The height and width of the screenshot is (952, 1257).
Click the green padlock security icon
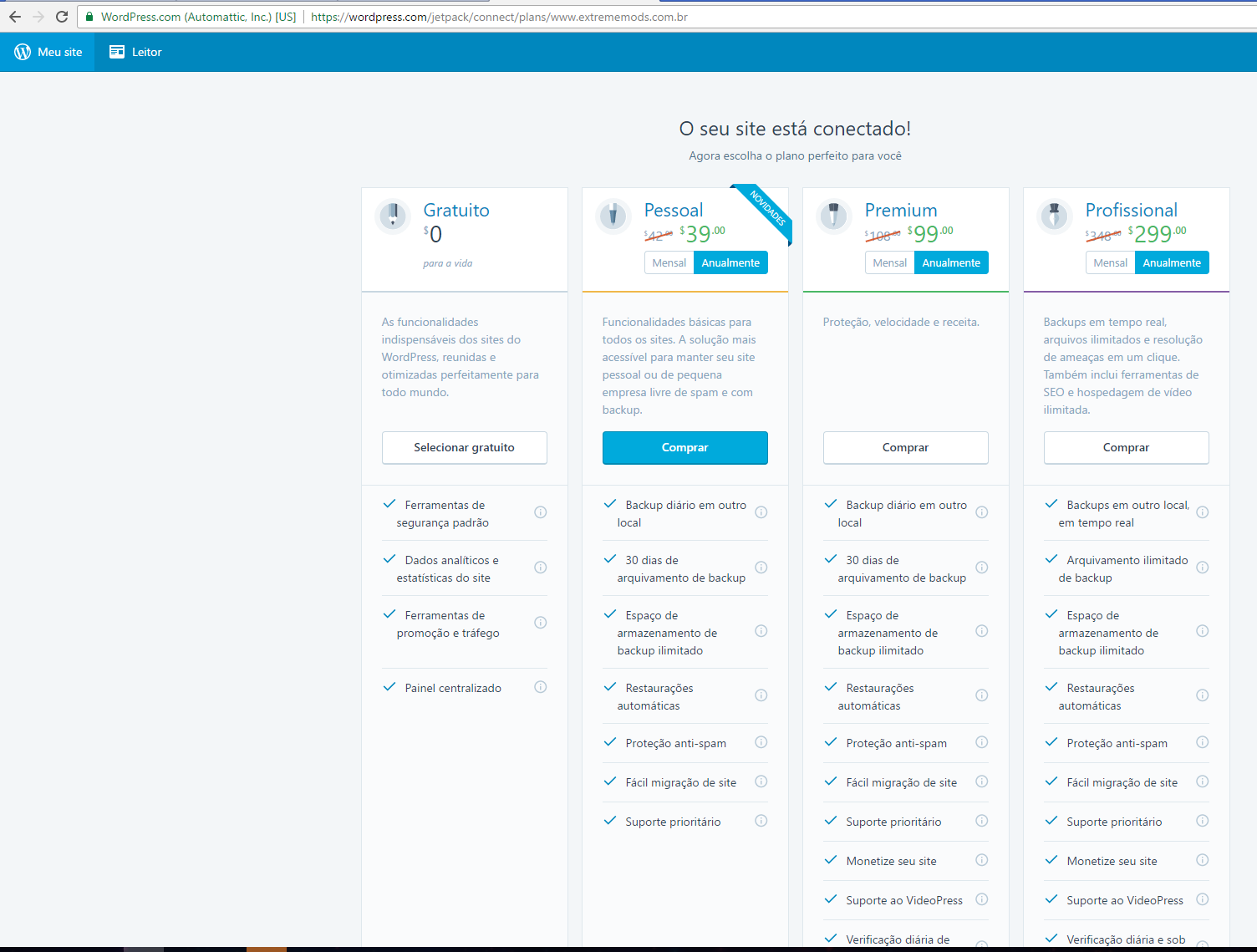click(89, 17)
